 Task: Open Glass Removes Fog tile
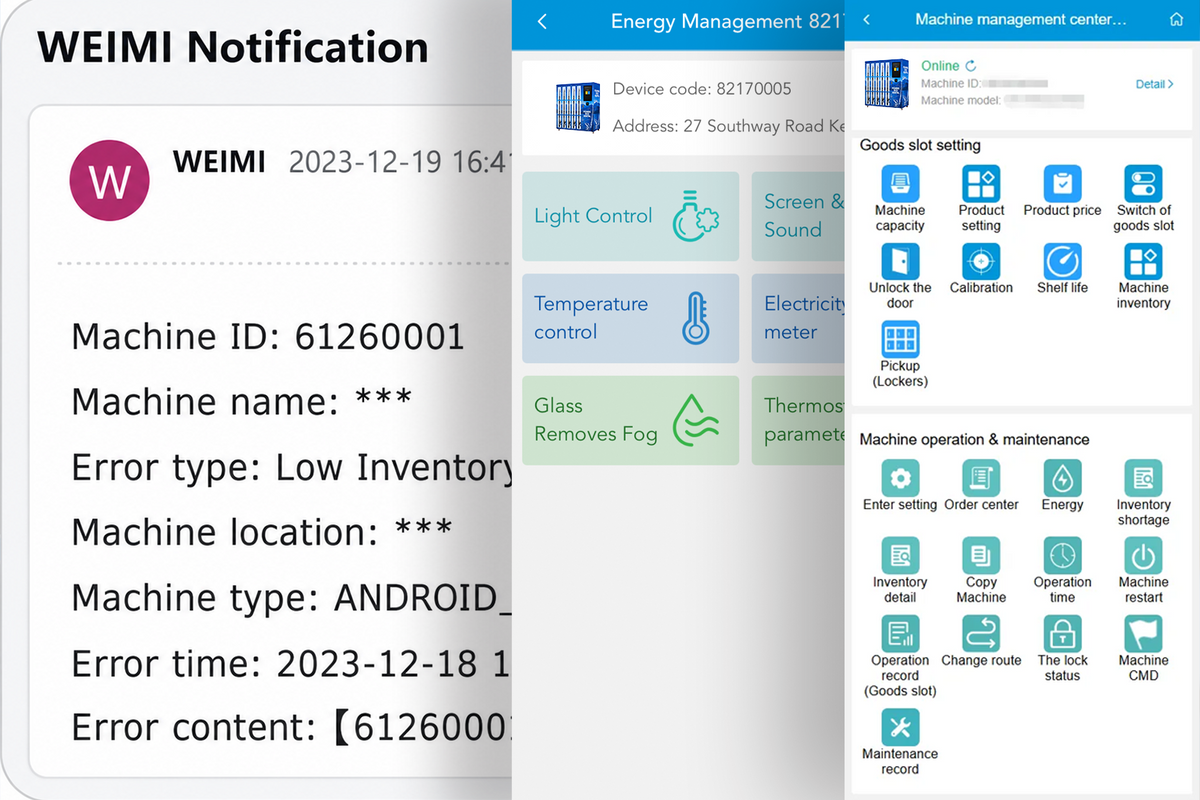(630, 420)
